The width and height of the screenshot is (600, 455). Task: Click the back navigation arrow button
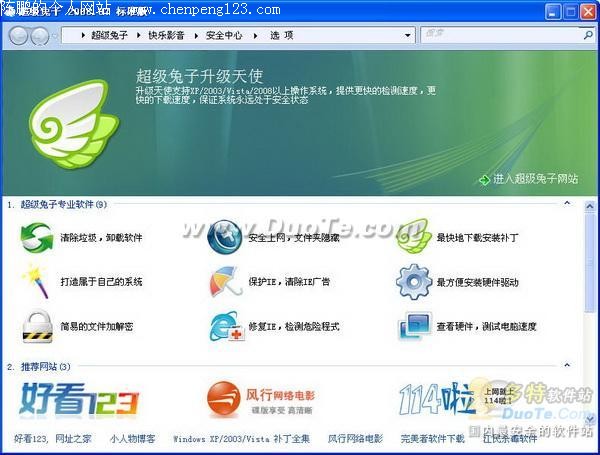(18, 36)
